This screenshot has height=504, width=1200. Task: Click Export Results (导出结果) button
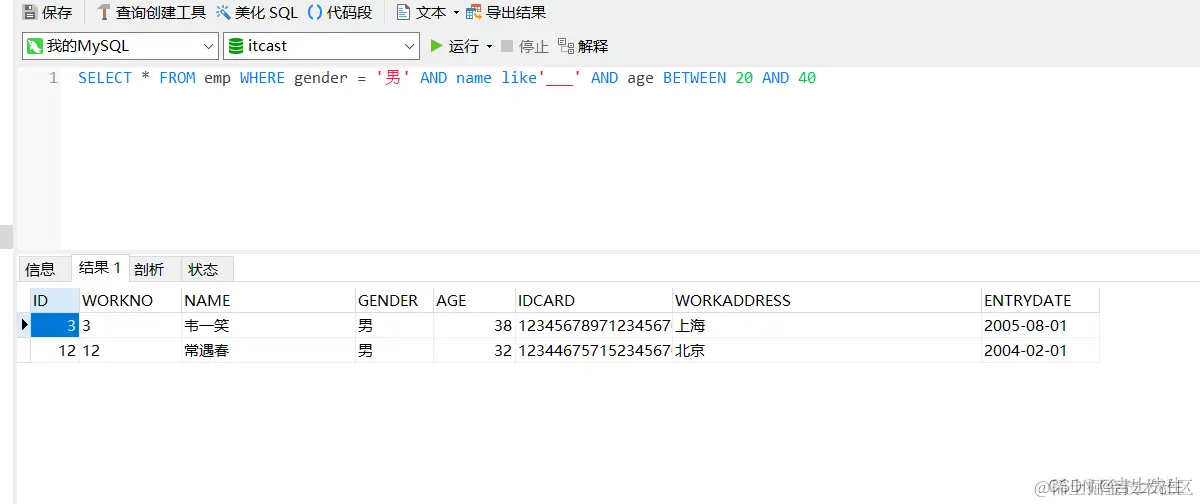[x=506, y=13]
